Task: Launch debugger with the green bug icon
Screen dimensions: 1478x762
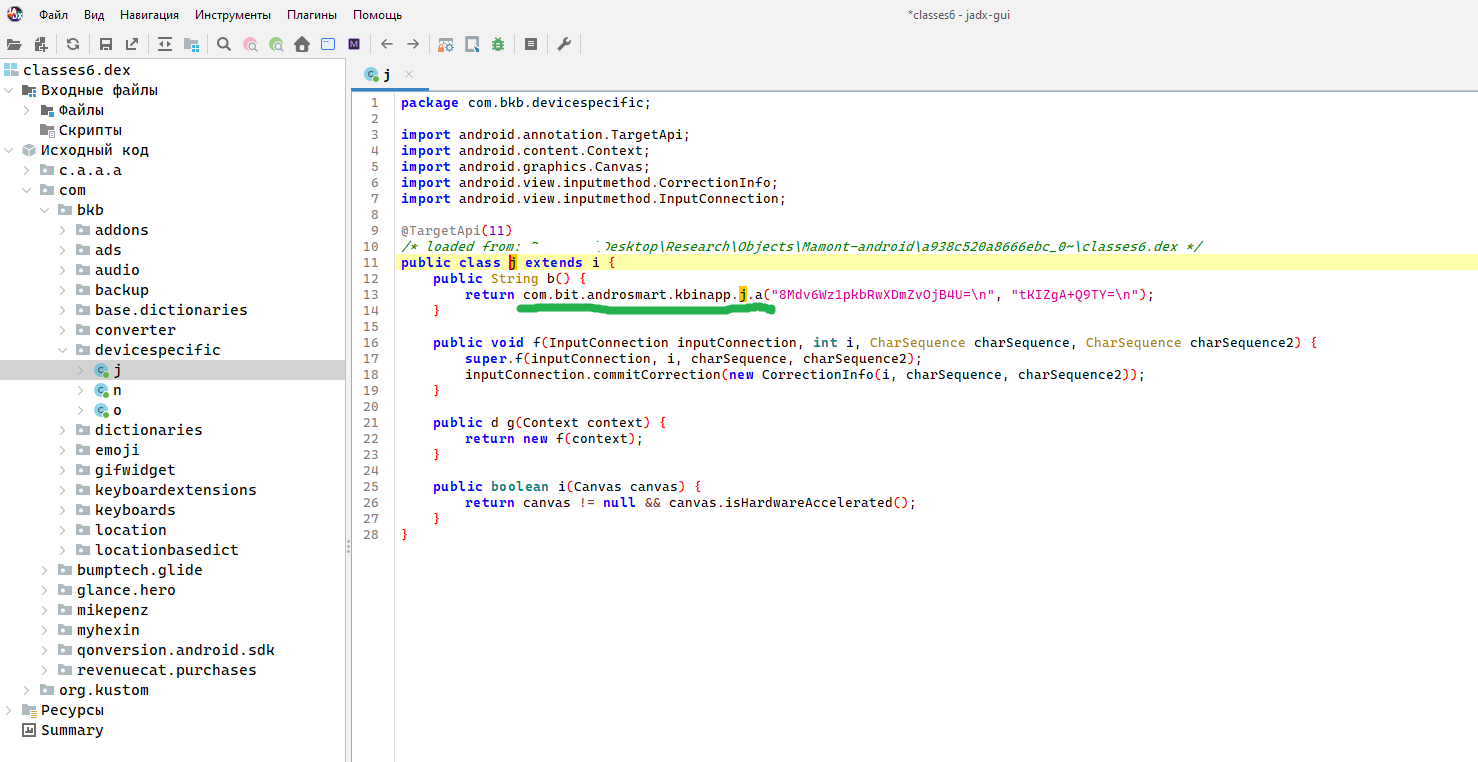Action: coord(499,44)
